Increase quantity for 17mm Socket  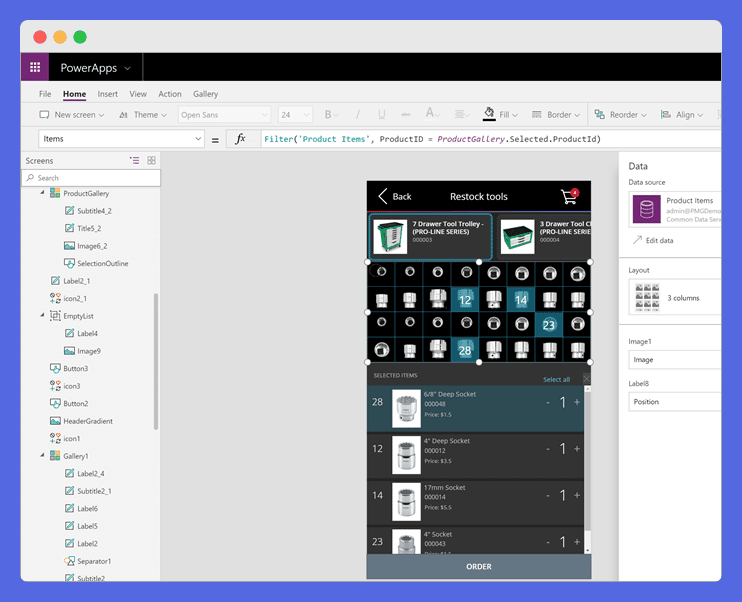(577, 495)
